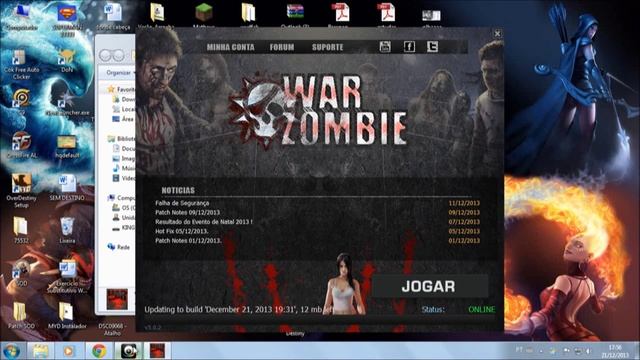Select the SOD desktop shortcut
Screen dimensions: 640x360
[x=21, y=273]
